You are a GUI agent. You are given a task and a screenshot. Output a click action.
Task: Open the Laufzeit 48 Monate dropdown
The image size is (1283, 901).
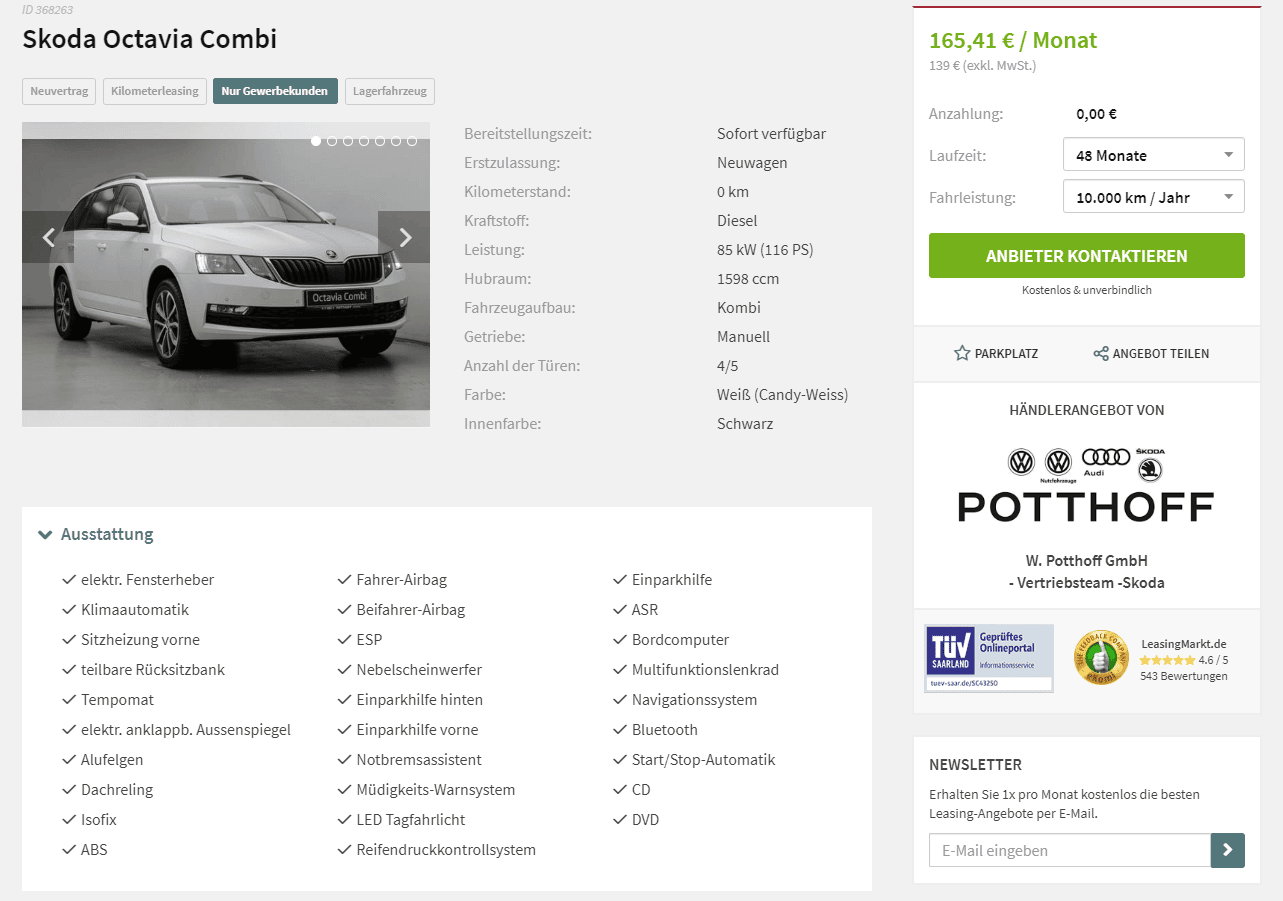[1154, 155]
